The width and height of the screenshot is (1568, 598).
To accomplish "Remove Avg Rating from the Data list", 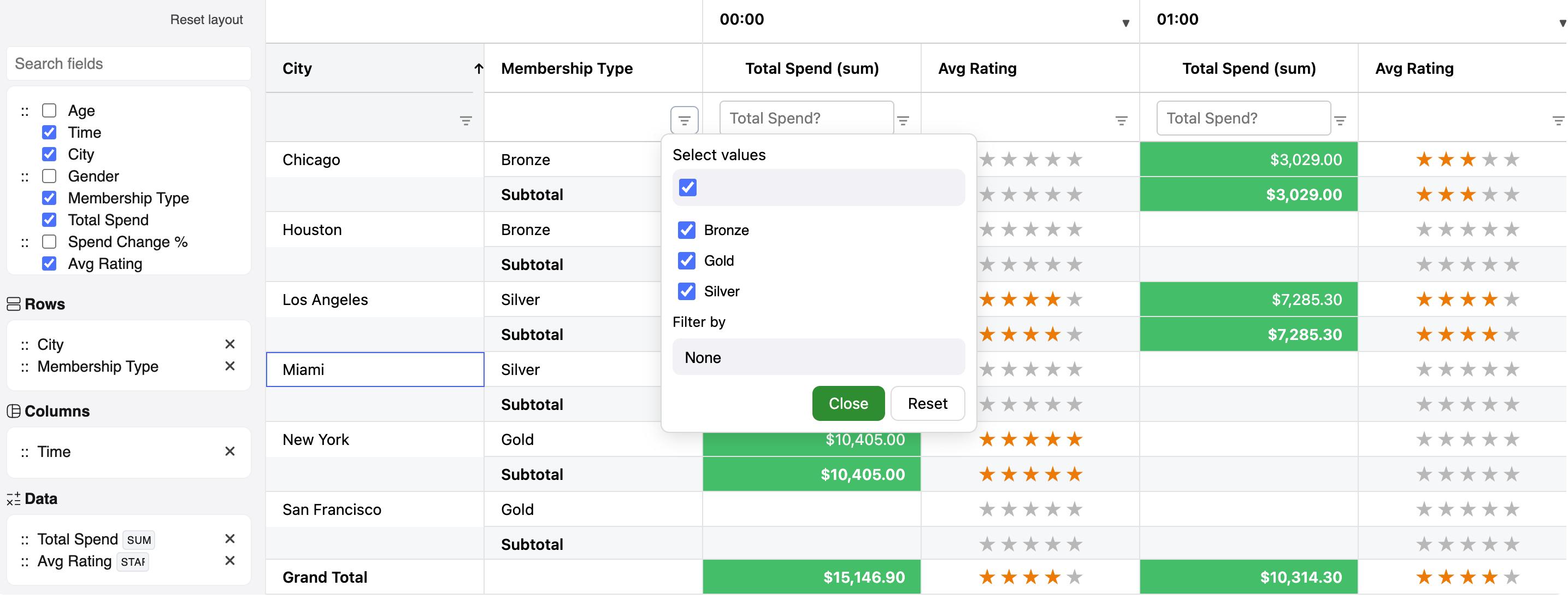I will pos(230,560).
